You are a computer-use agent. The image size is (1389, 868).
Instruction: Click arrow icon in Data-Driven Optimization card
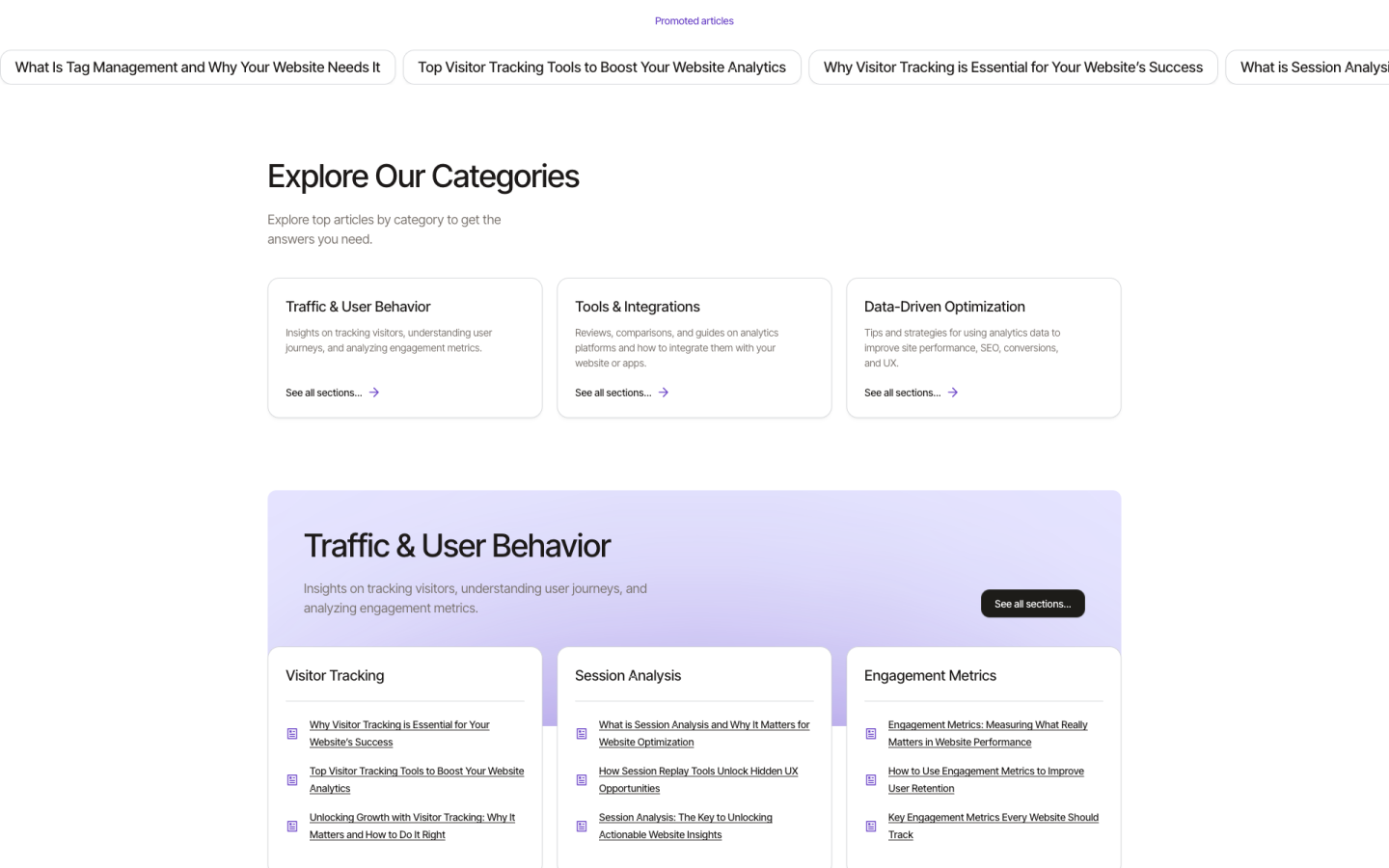(x=953, y=393)
